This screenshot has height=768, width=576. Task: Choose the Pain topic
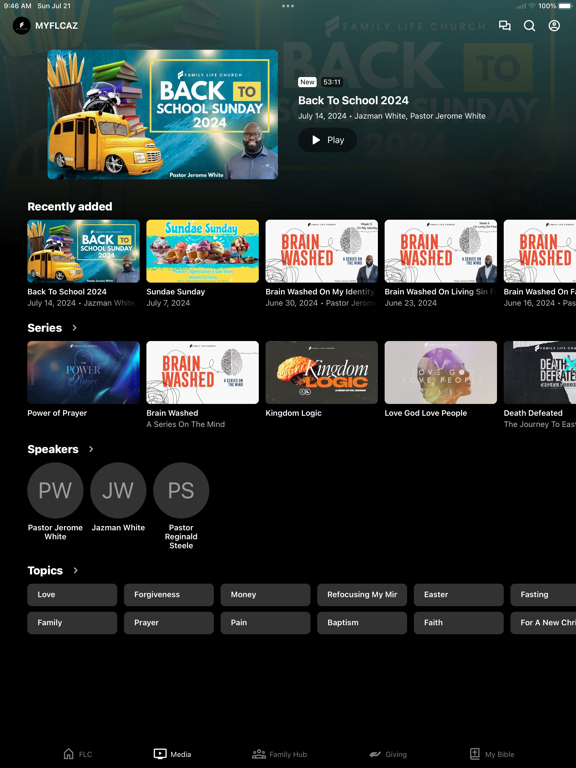pyautogui.click(x=265, y=623)
